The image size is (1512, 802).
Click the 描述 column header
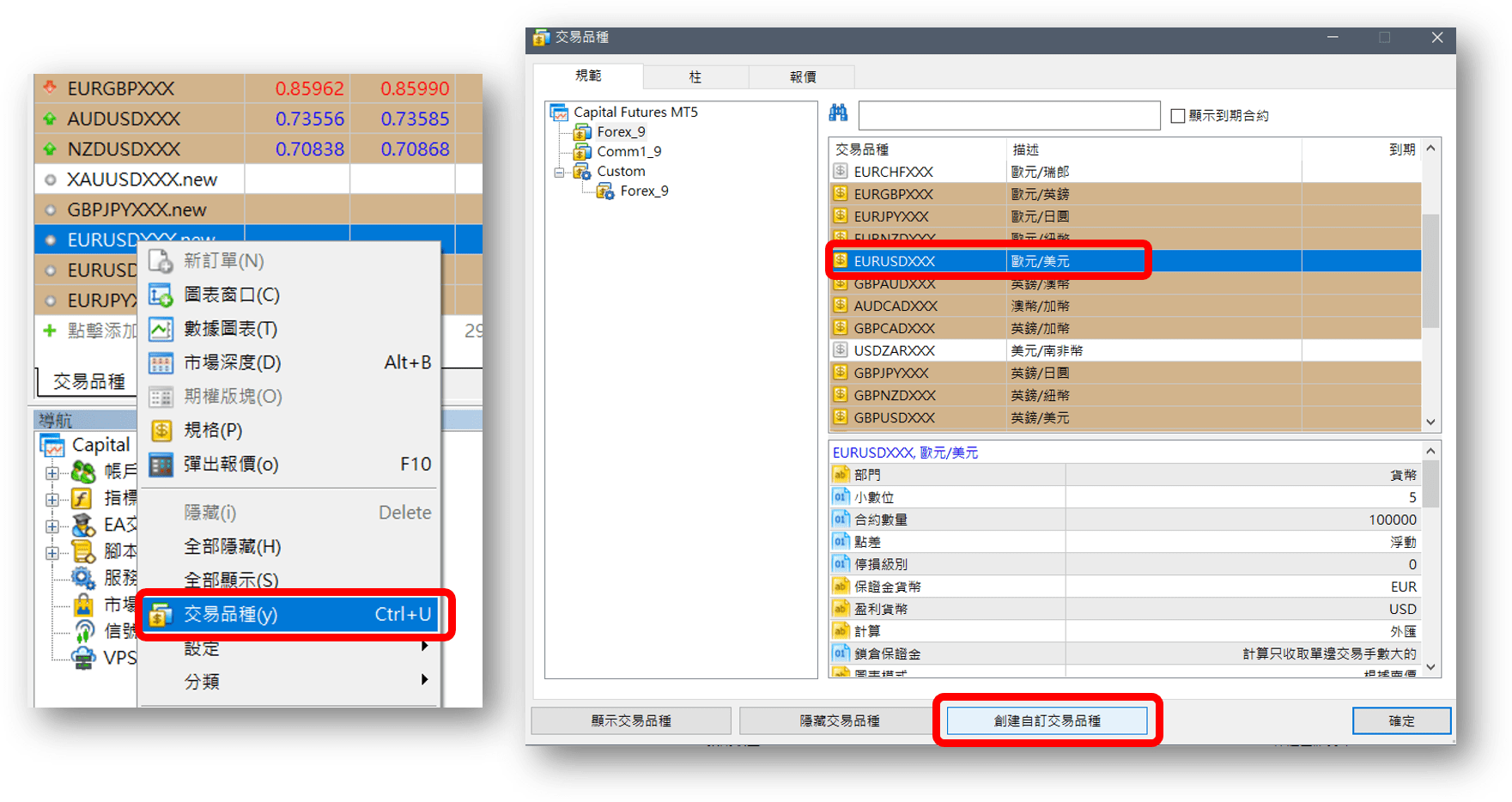[x=1154, y=149]
